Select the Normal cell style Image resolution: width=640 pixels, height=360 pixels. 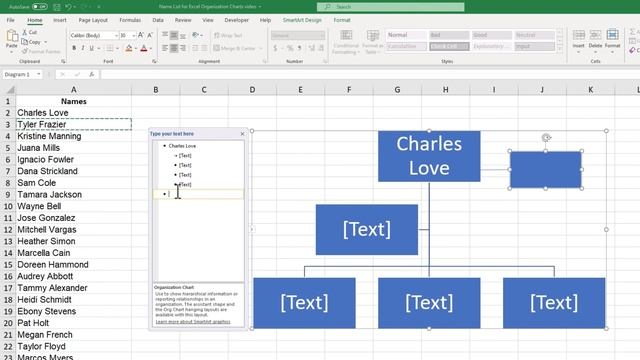pos(407,35)
